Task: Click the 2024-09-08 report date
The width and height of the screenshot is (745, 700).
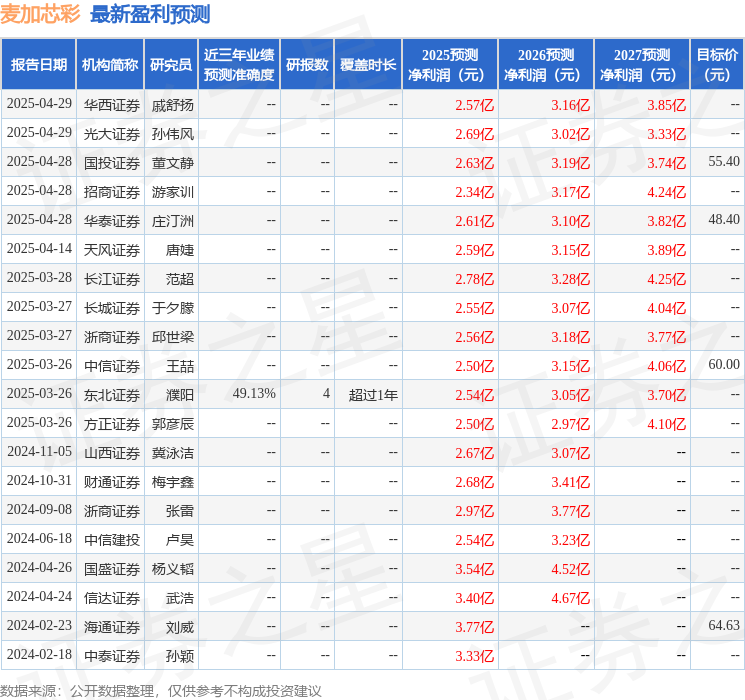Action: point(39,509)
